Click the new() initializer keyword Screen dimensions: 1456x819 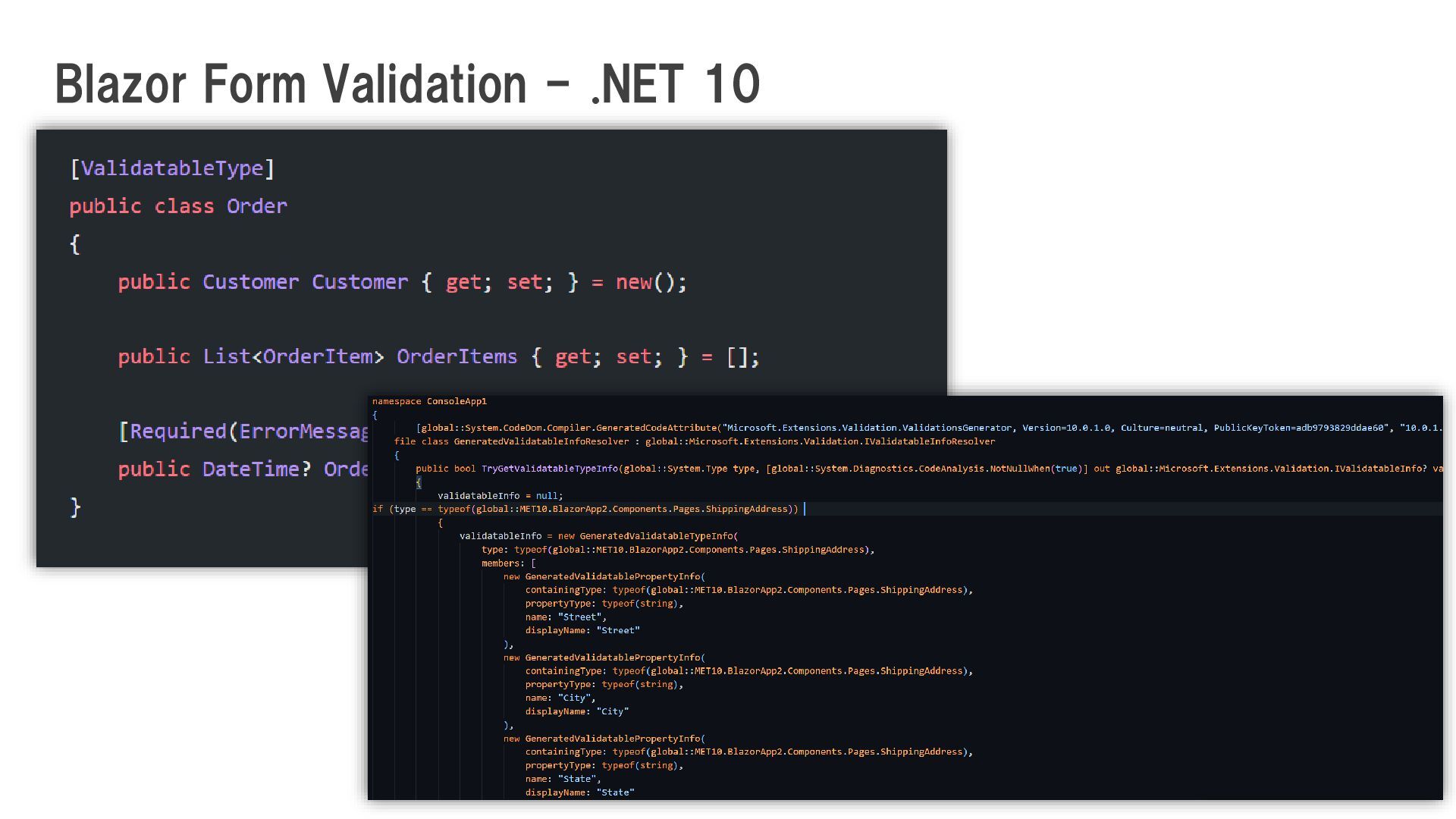(x=633, y=282)
